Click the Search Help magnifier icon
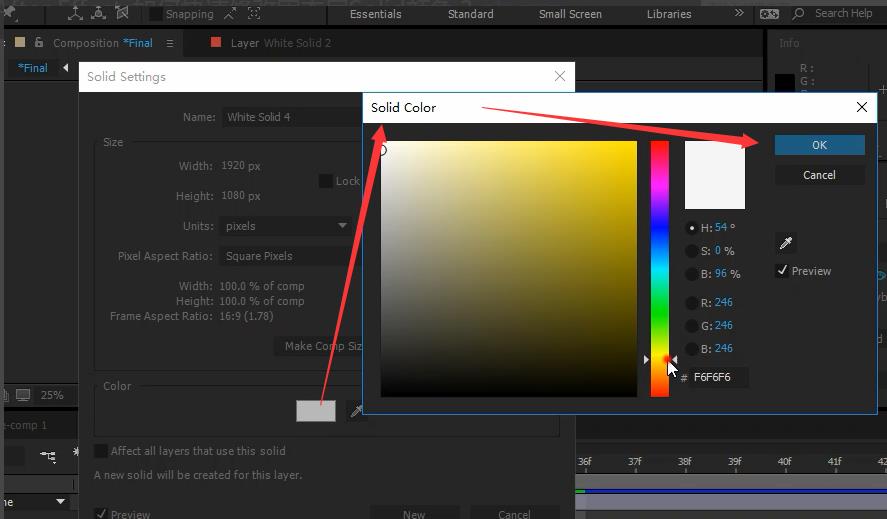 tap(801, 14)
